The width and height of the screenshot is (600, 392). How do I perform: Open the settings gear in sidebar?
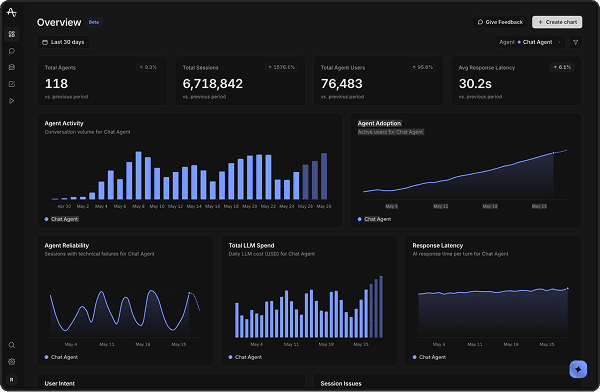click(12, 361)
